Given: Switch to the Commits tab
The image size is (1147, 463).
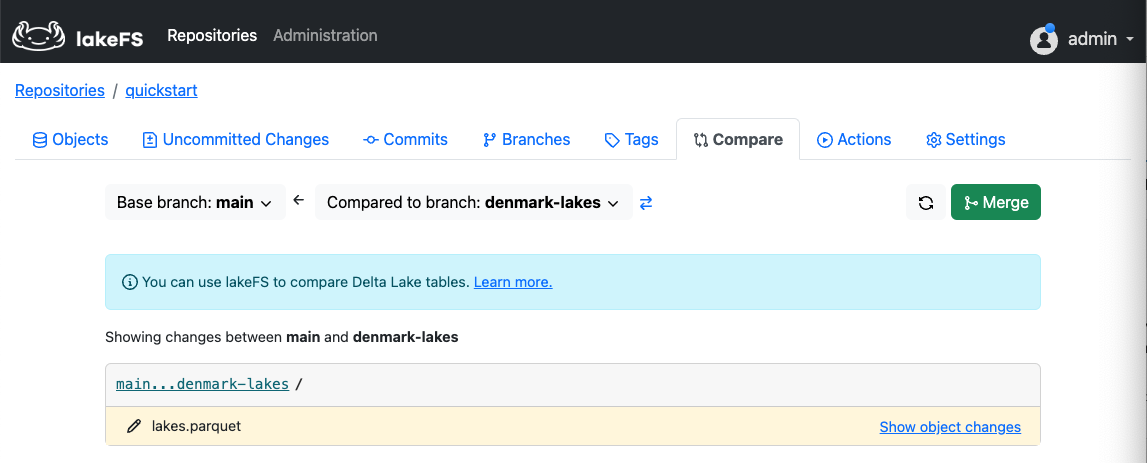Looking at the screenshot, I should click(405, 140).
